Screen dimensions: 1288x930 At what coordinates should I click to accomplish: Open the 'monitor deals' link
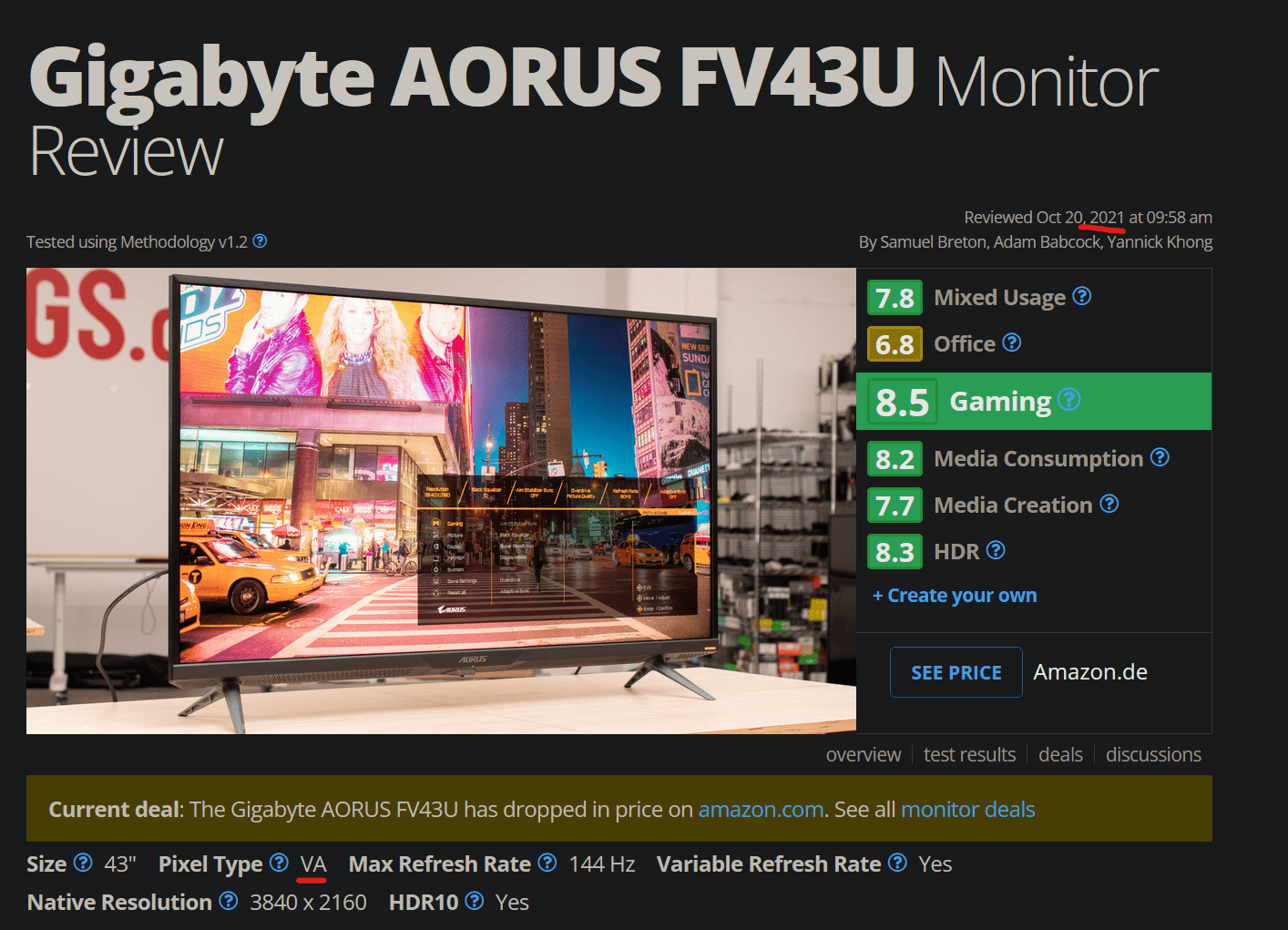(x=967, y=810)
